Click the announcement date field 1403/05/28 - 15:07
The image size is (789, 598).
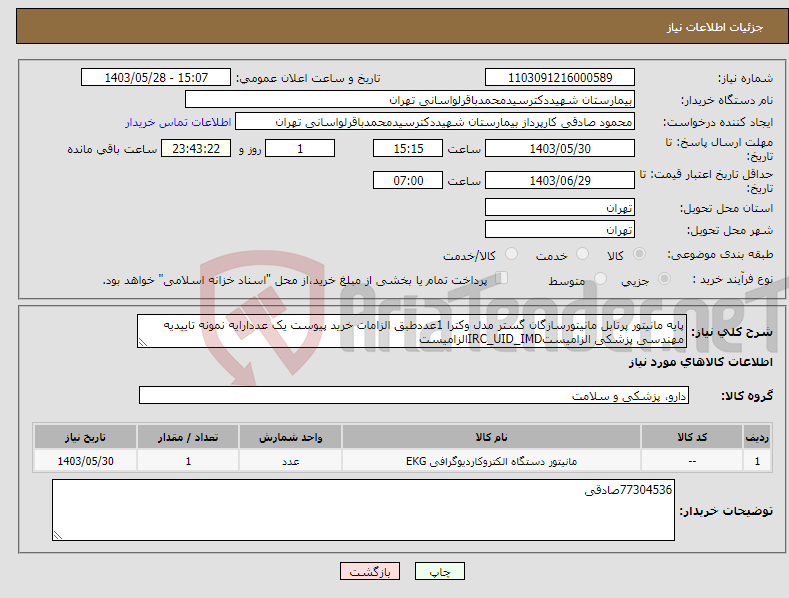(156, 78)
